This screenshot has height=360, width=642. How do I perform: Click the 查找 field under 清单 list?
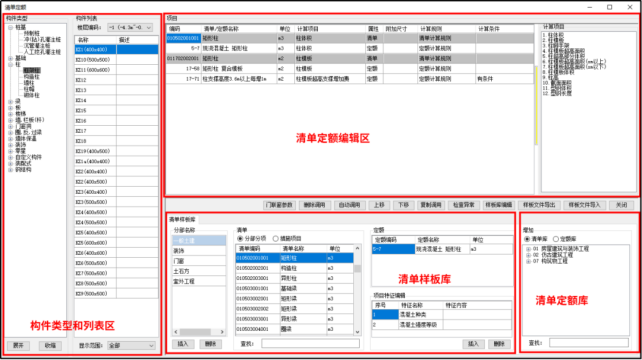310,343
